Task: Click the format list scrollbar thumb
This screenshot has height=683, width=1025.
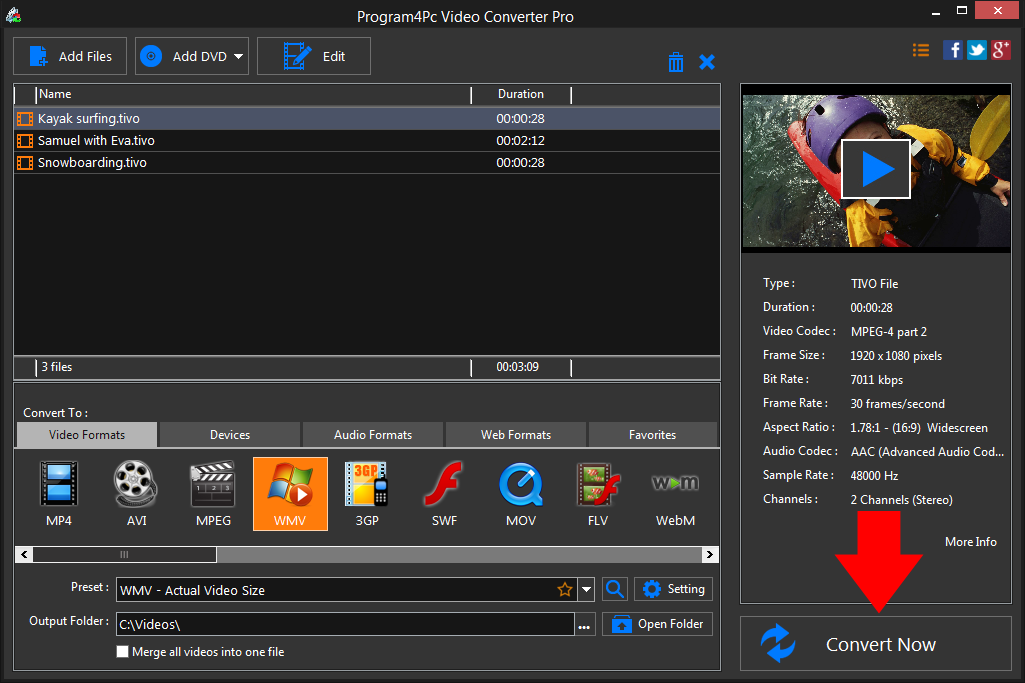Action: point(124,555)
